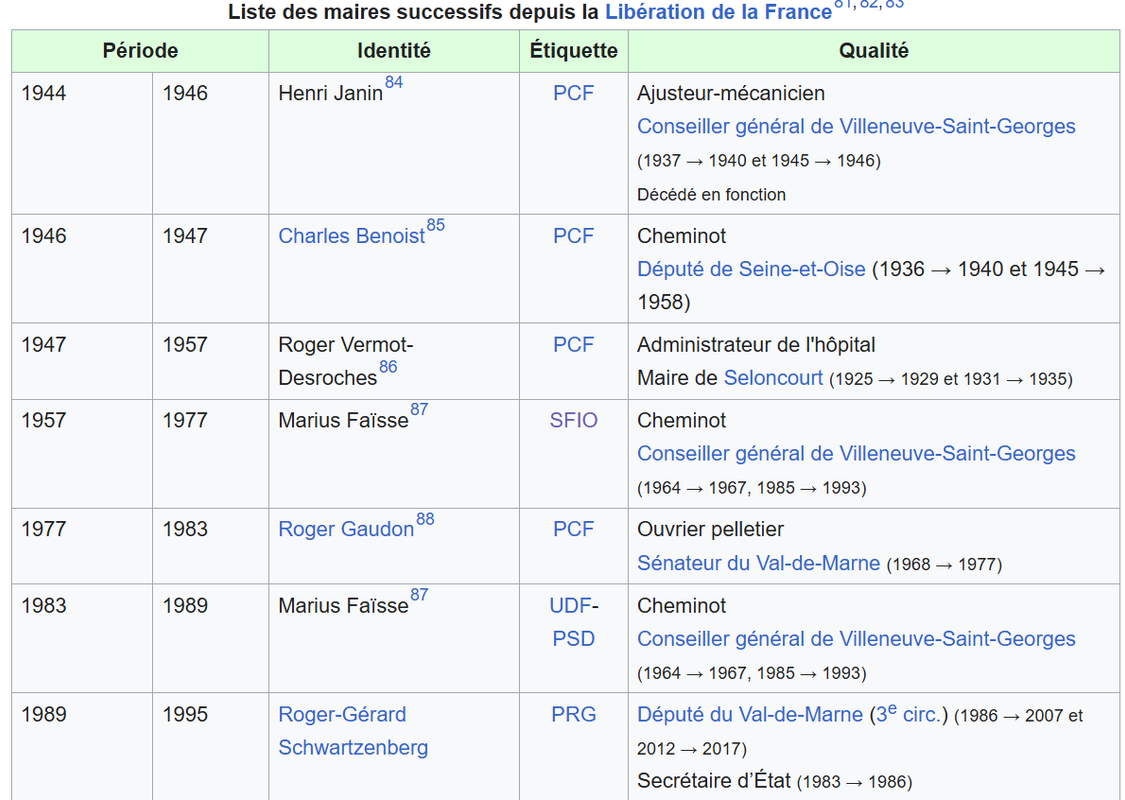Viewport: 1125px width, 800px height.
Task: Click the dates (1937 → 1940 et 1945 → 1946)
Action: pos(759,161)
